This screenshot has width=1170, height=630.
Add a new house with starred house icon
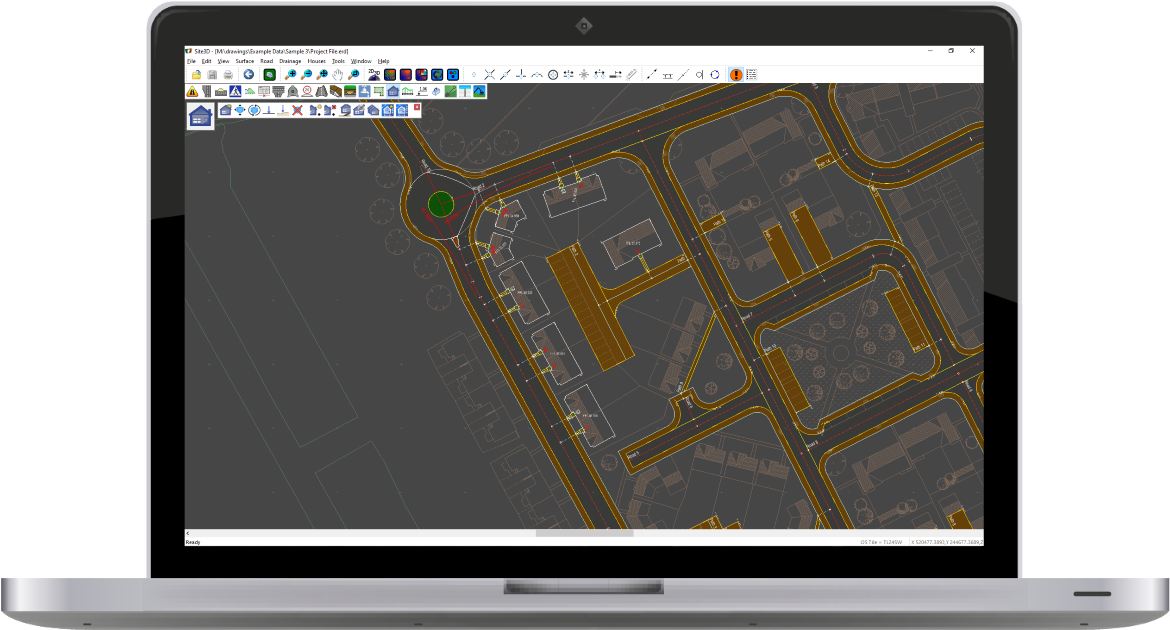pyautogui.click(x=225, y=110)
